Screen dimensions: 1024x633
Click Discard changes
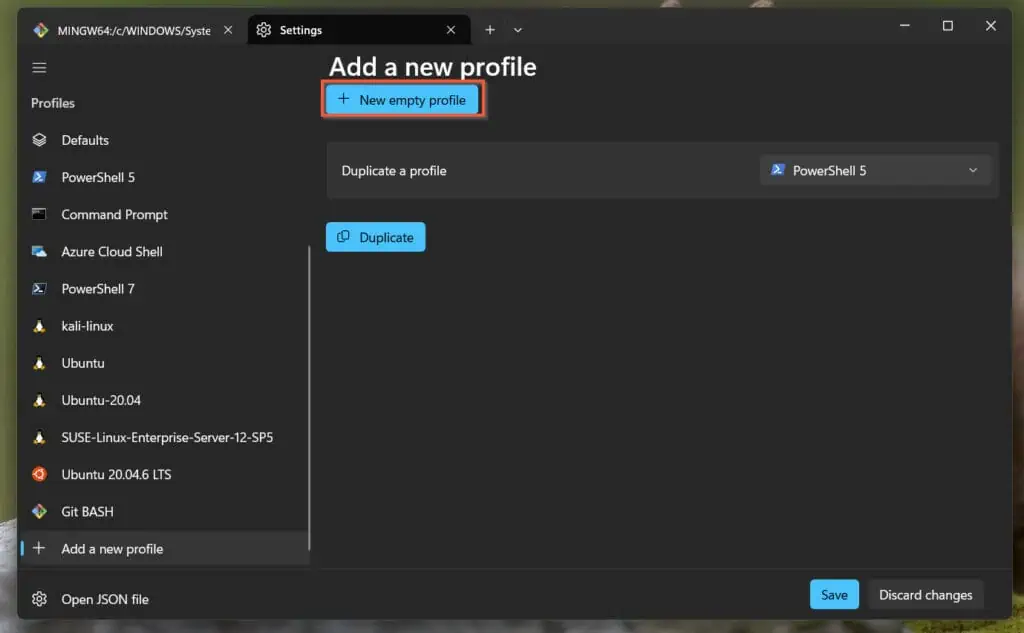pyautogui.click(x=925, y=594)
